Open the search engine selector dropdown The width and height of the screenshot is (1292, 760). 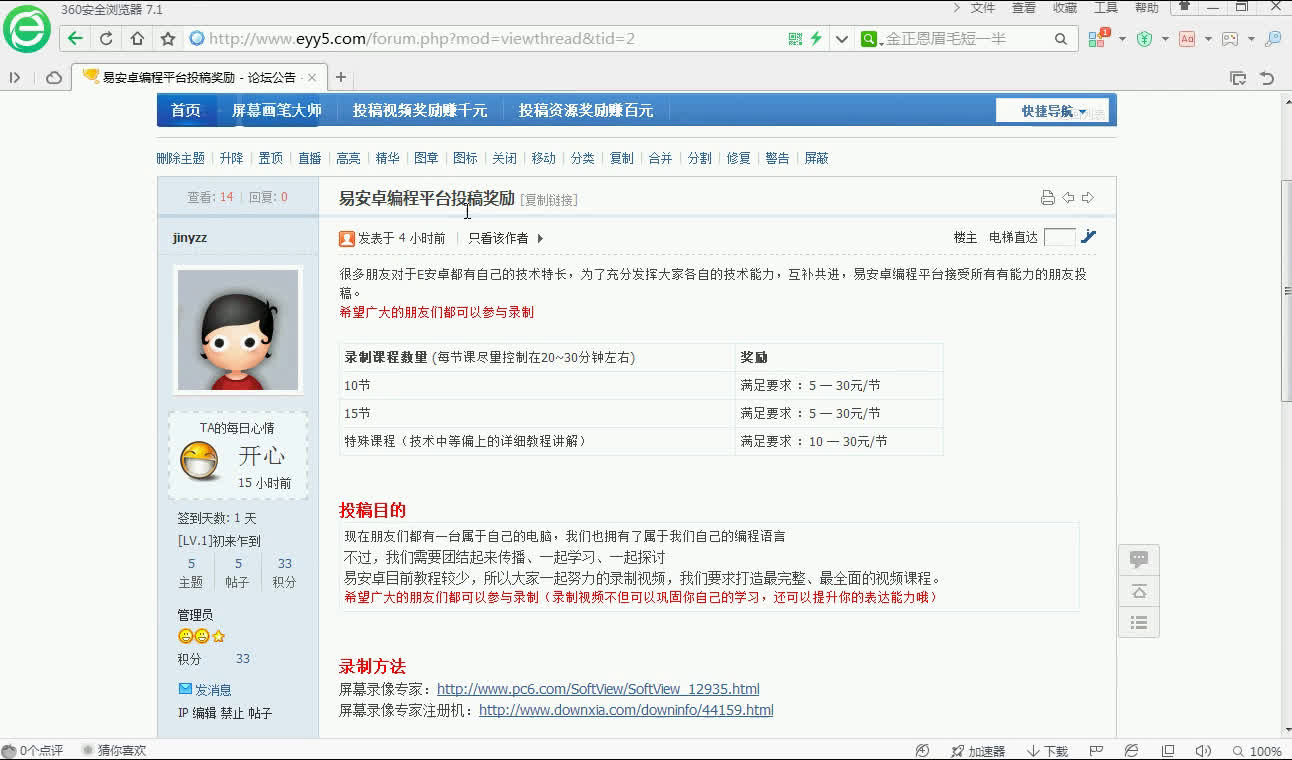871,39
